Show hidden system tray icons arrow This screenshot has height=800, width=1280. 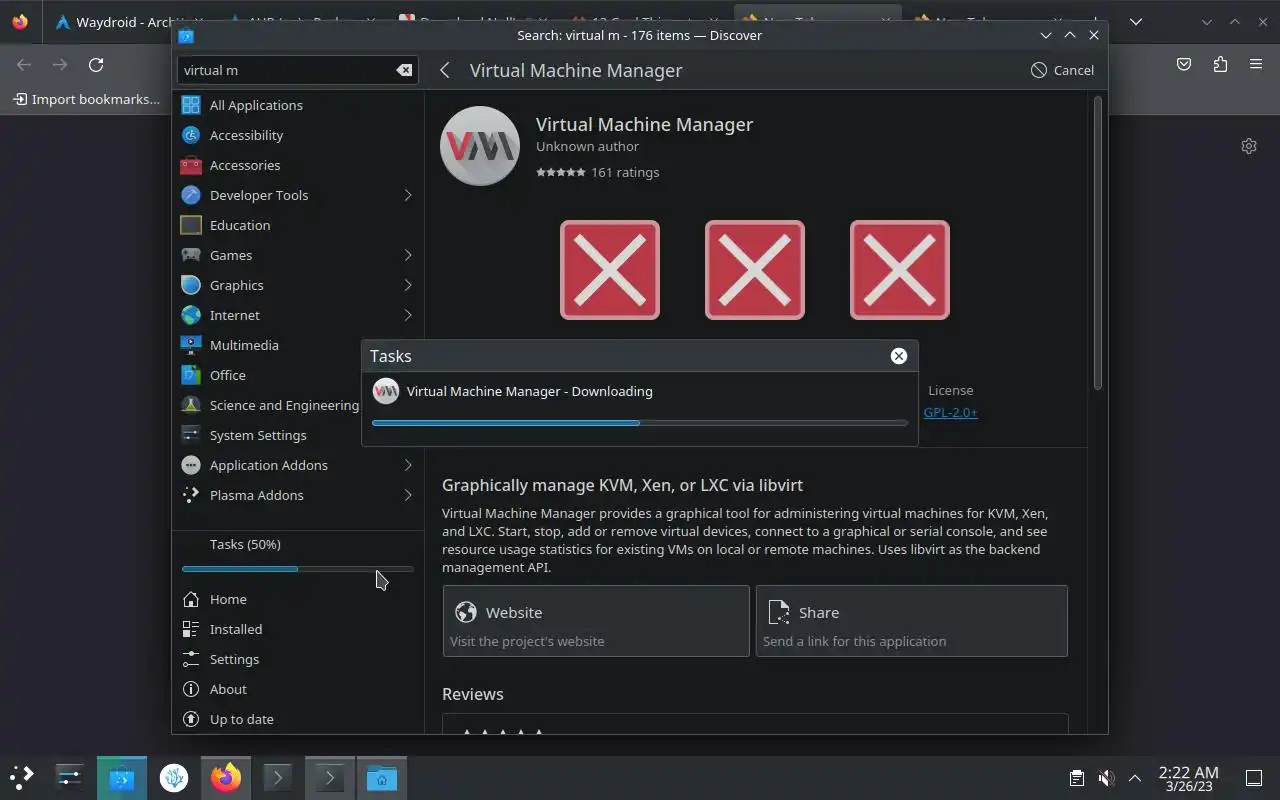pyautogui.click(x=1135, y=778)
